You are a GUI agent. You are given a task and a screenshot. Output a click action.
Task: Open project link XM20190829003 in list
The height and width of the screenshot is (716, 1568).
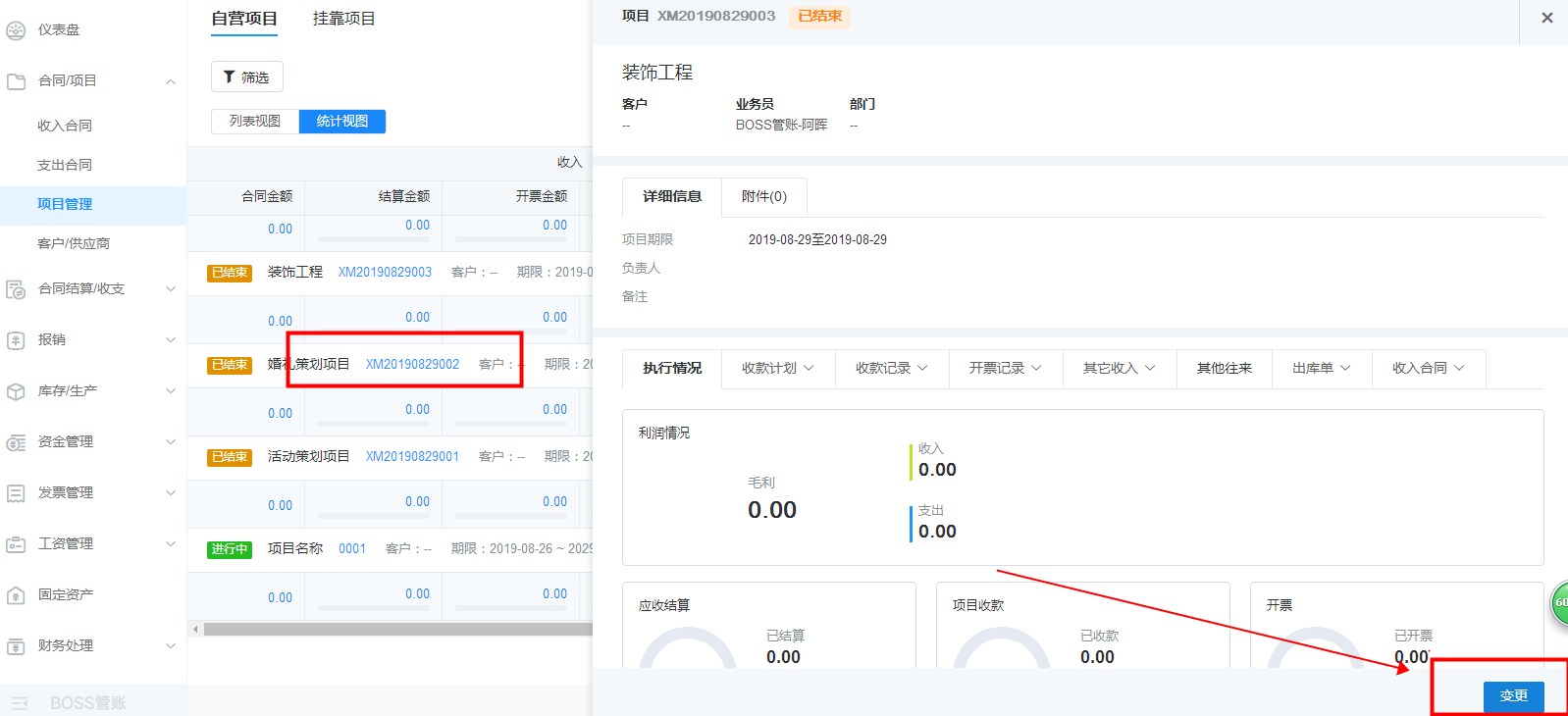point(385,273)
